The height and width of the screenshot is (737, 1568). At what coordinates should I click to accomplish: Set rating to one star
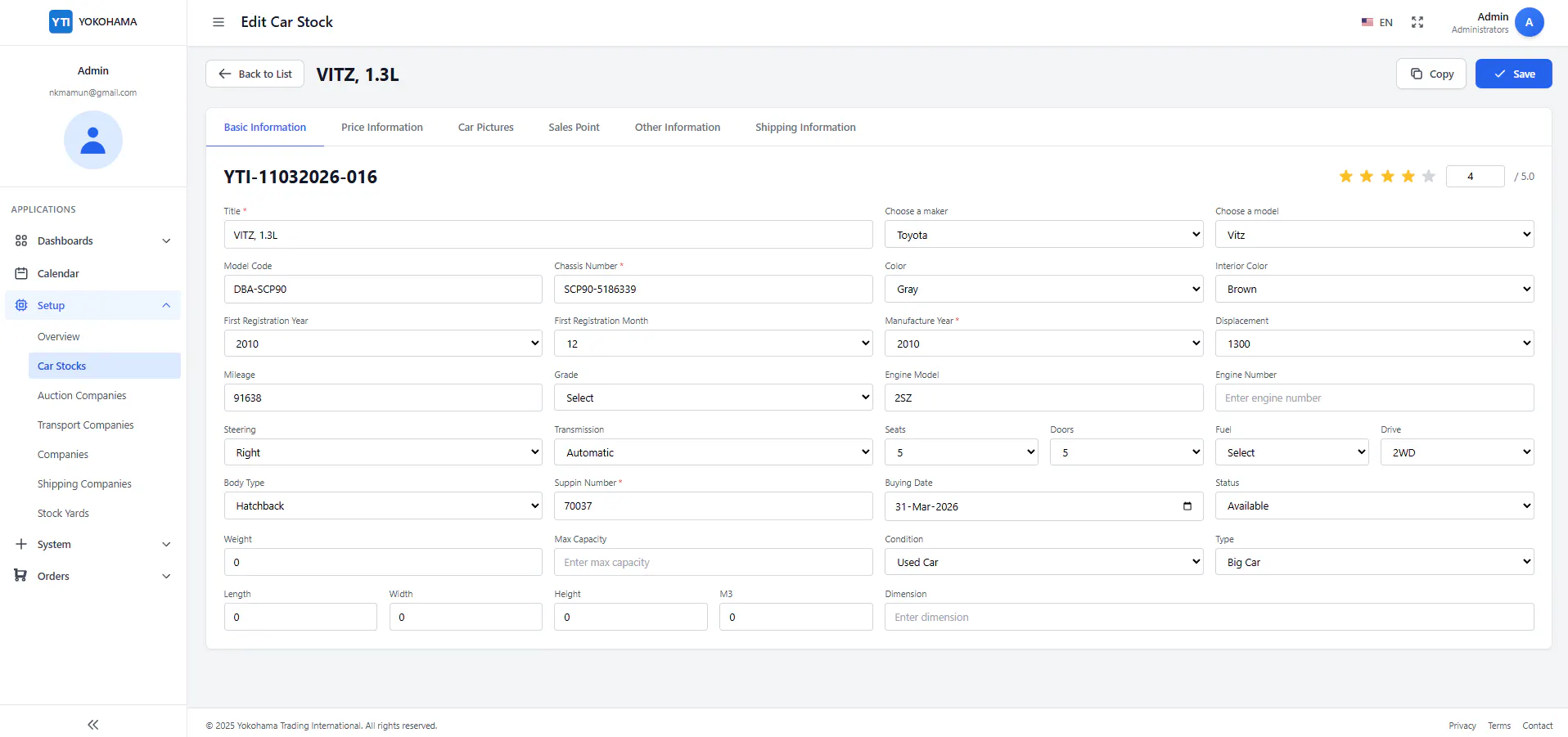pyautogui.click(x=1345, y=176)
